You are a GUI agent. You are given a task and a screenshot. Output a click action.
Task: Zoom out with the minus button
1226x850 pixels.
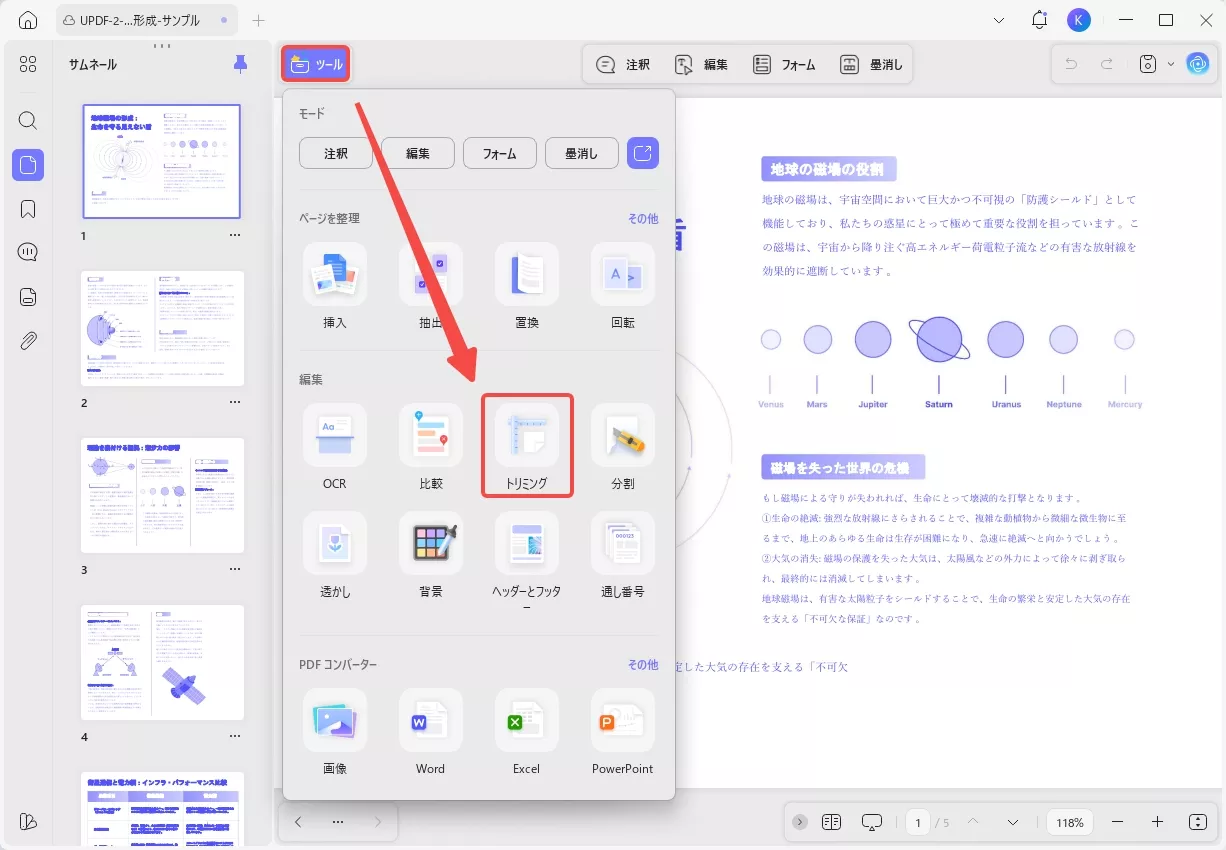(x=1118, y=822)
